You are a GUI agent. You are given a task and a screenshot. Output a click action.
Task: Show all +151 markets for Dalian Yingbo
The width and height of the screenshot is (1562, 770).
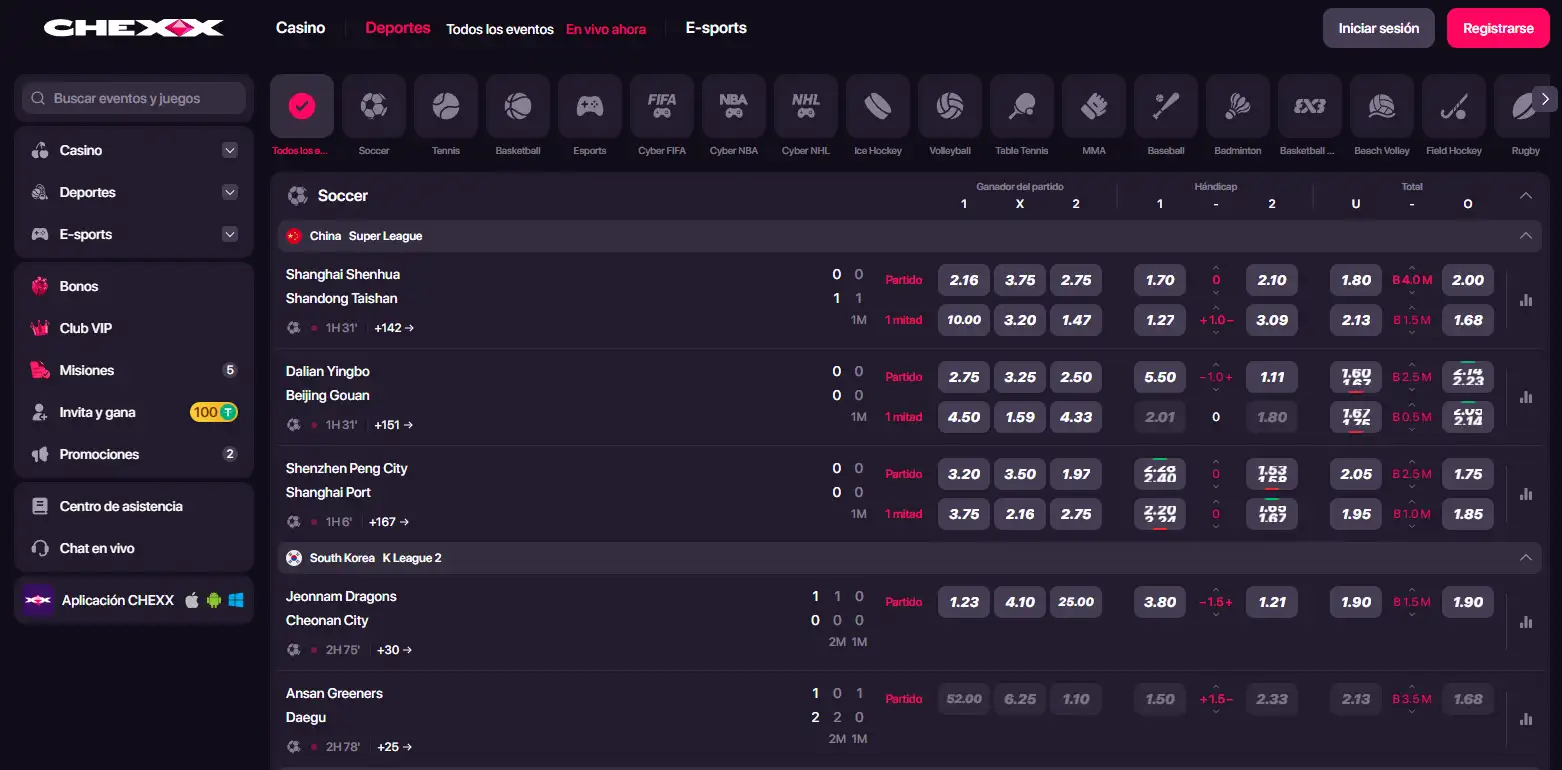[394, 424]
